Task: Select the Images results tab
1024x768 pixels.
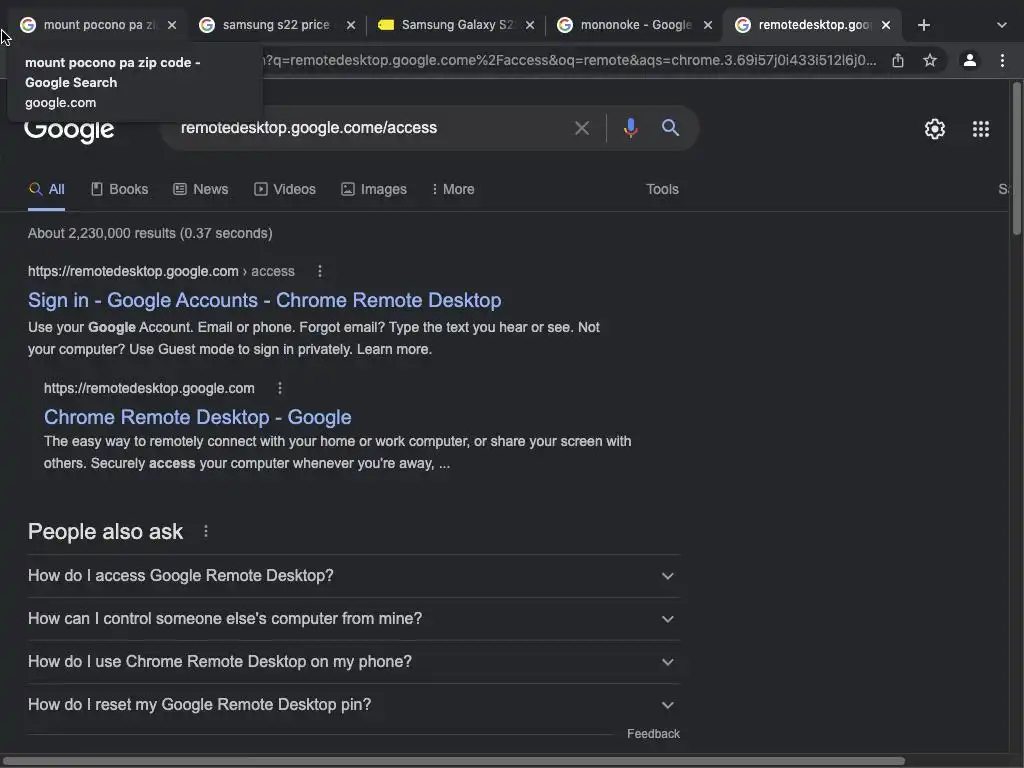Action: click(374, 189)
